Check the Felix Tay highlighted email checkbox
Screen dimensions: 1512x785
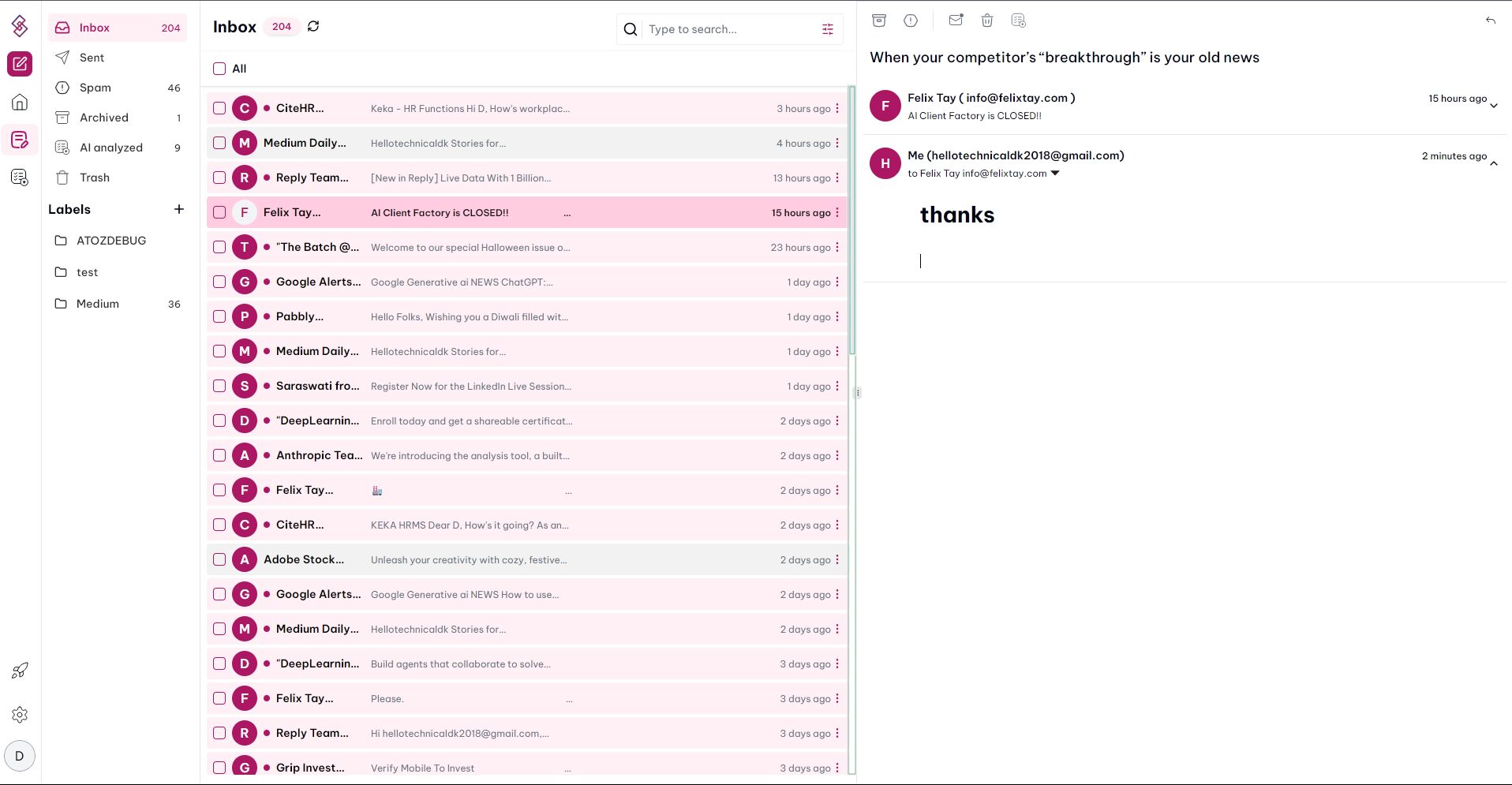219,212
